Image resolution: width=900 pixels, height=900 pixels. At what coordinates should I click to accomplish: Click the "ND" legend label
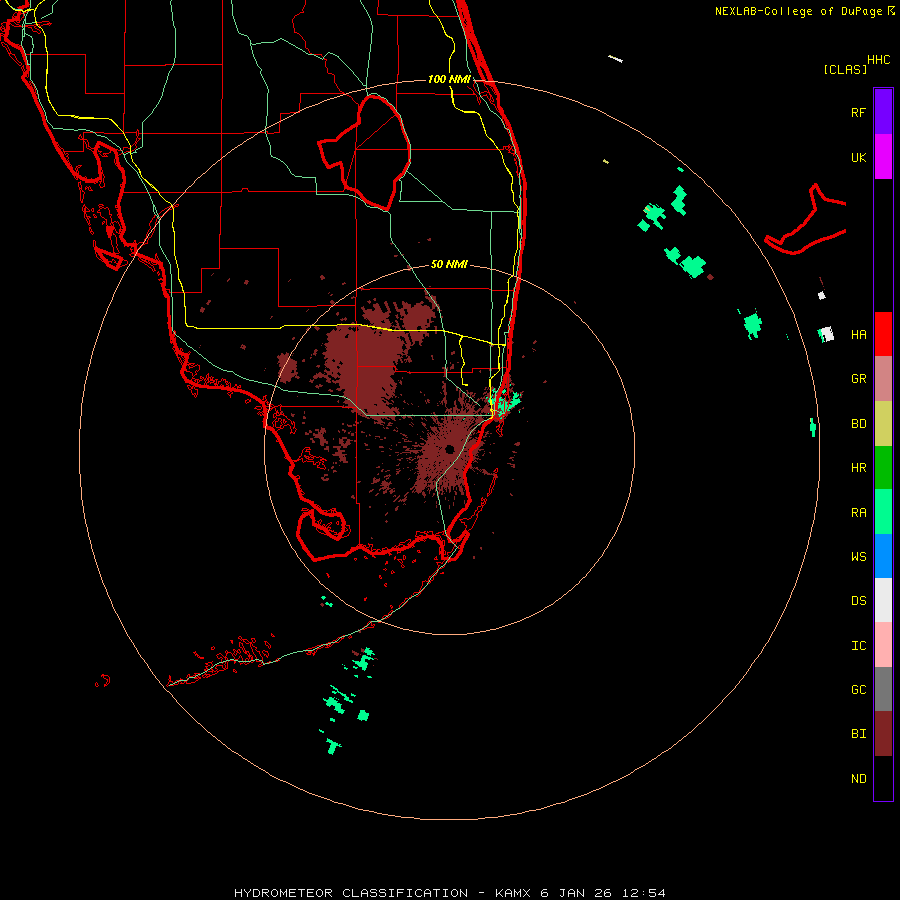coord(858,779)
